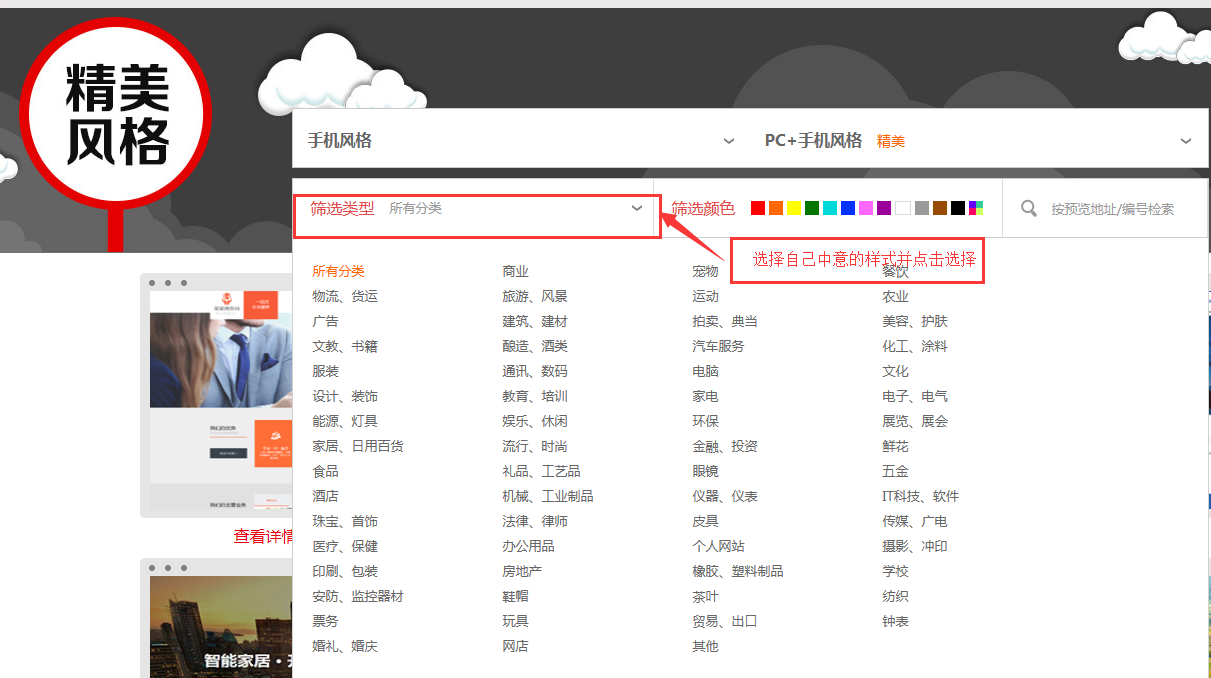Filter by the yellow color swatch
This screenshot has width=1211, height=678.
coord(794,208)
